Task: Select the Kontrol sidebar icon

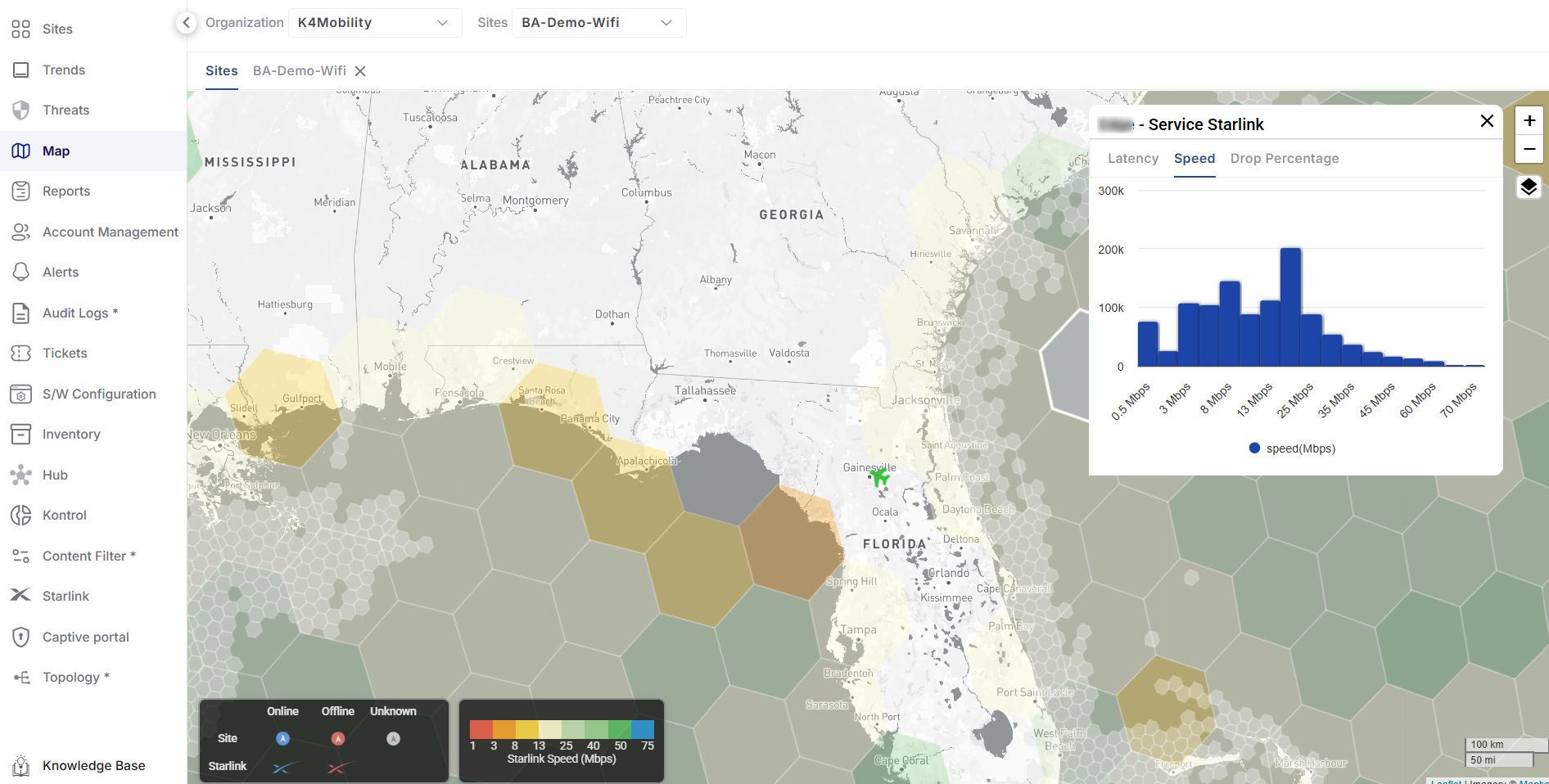Action: pos(20,515)
